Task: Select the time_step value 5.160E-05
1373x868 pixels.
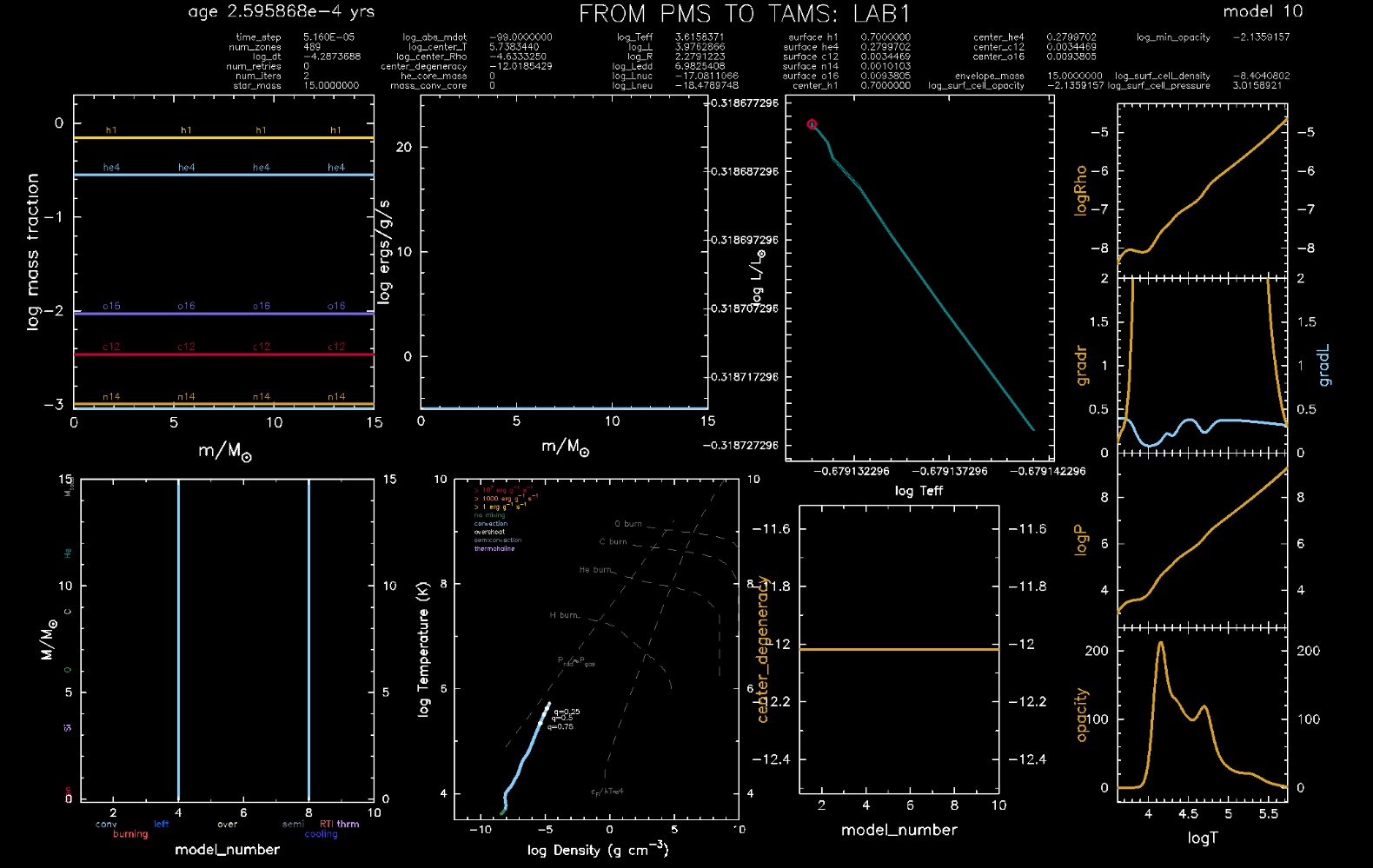Action: click(328, 37)
